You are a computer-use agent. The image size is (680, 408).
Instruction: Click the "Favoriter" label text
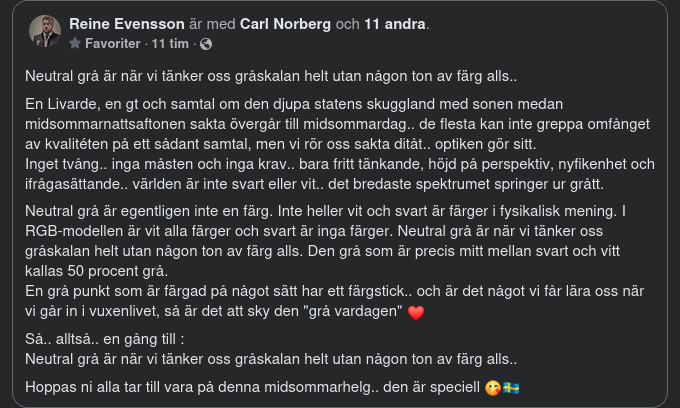(x=112, y=44)
